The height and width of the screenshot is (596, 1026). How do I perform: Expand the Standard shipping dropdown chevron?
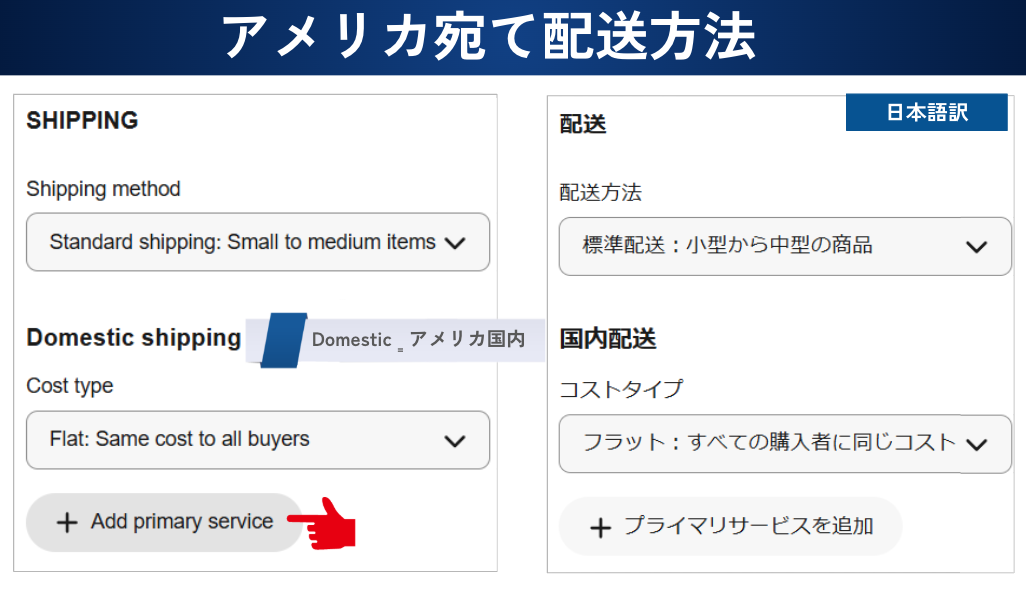(454, 243)
